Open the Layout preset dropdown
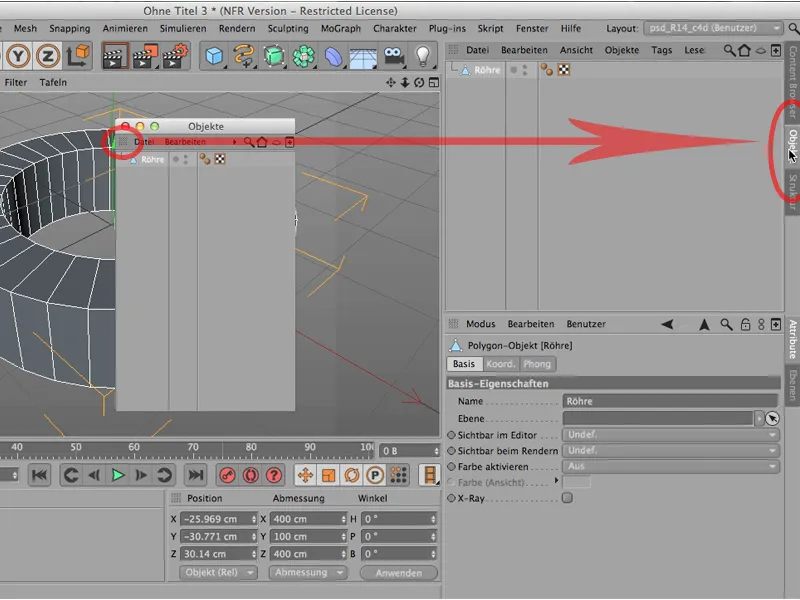This screenshot has width=800, height=600. [713, 28]
